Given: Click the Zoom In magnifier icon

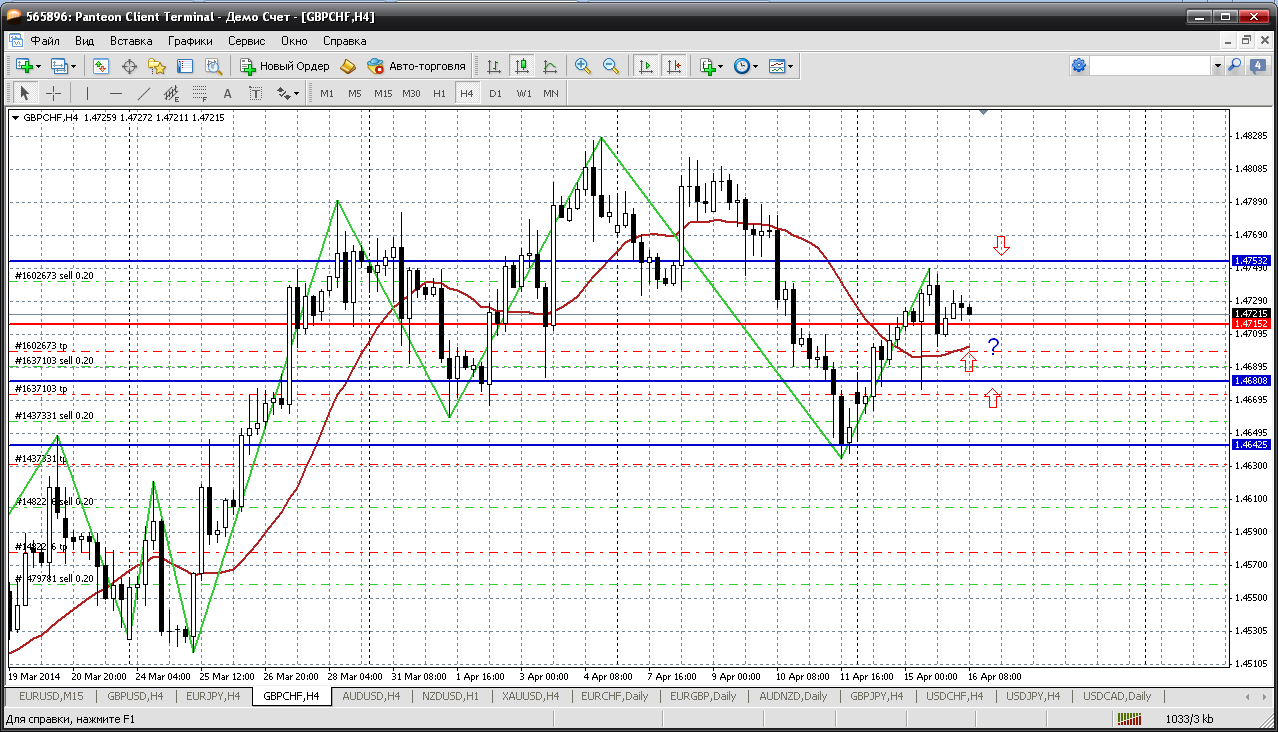Looking at the screenshot, I should pyautogui.click(x=582, y=66).
